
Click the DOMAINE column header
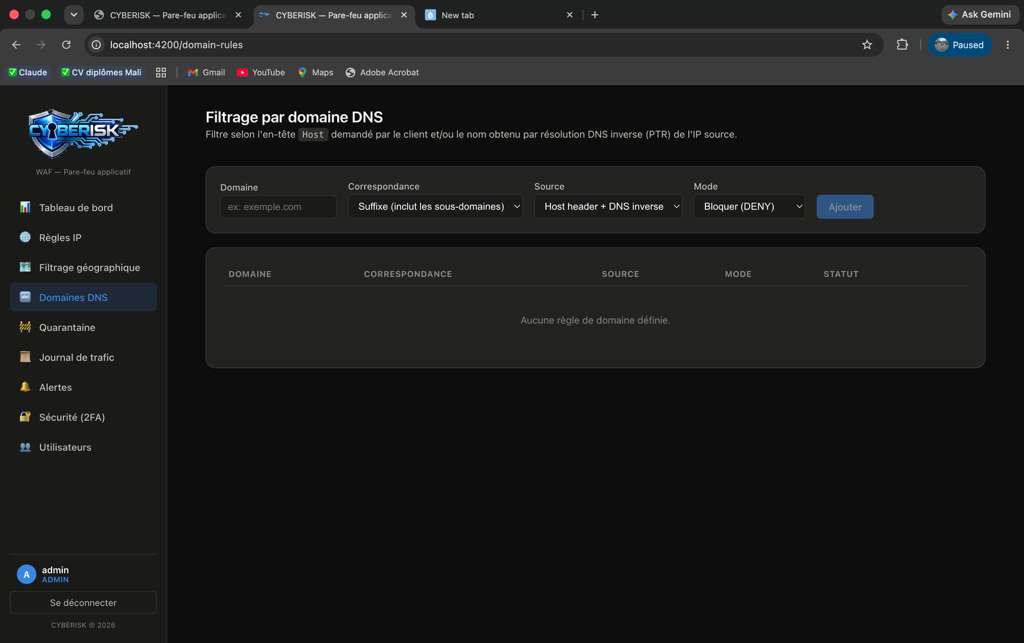249,274
